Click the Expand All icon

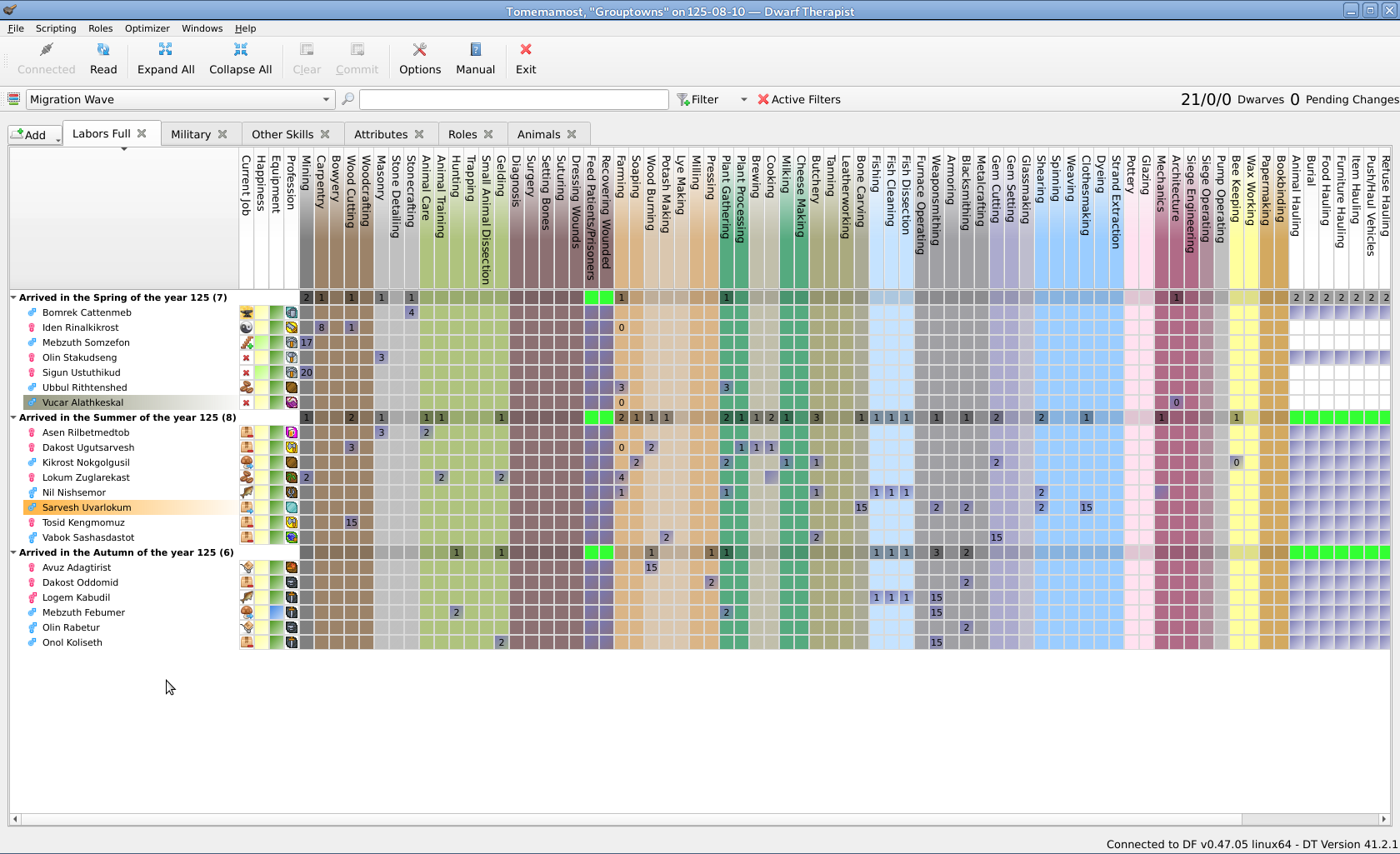pos(166,50)
